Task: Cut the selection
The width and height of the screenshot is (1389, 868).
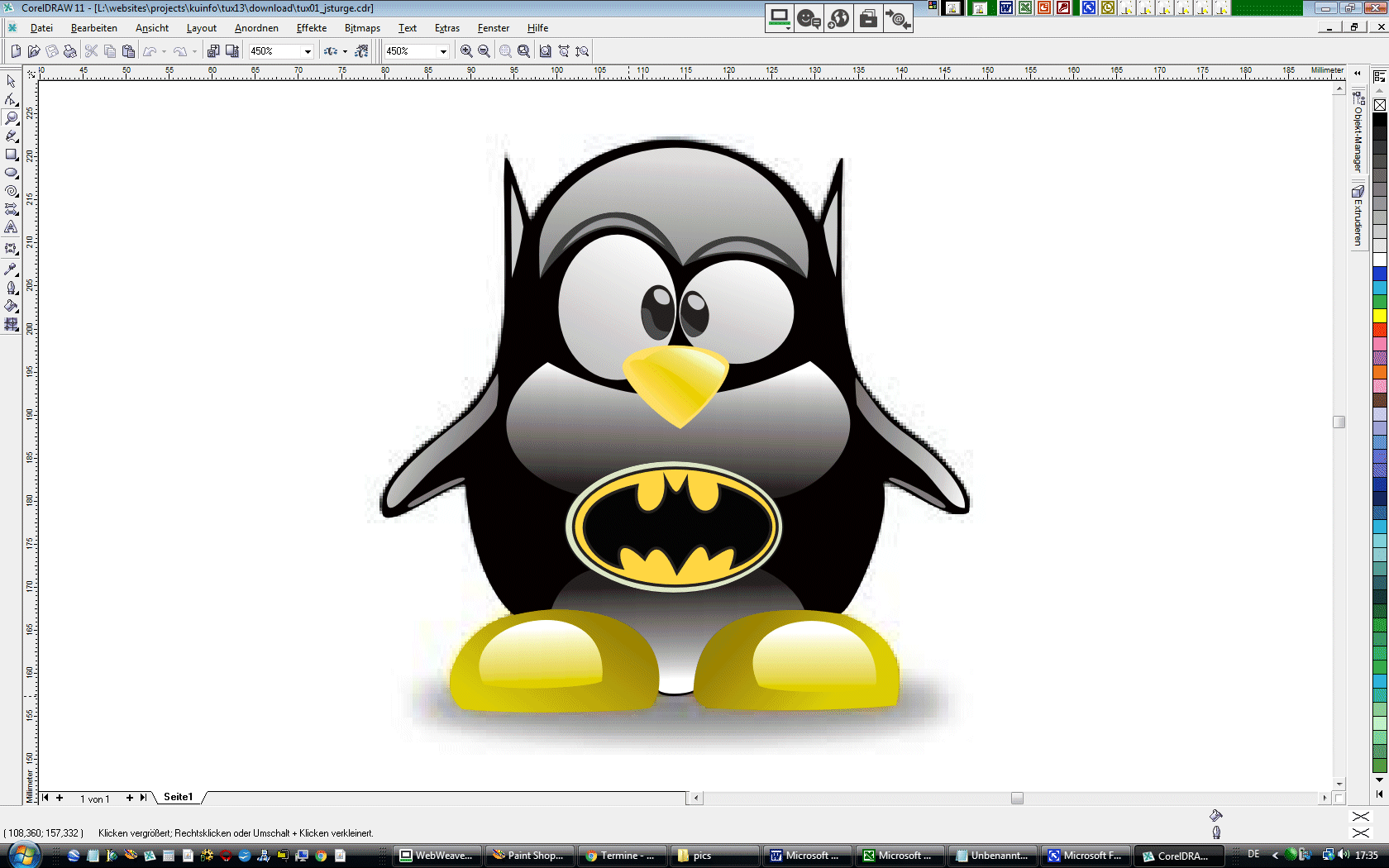Action: tap(92, 51)
